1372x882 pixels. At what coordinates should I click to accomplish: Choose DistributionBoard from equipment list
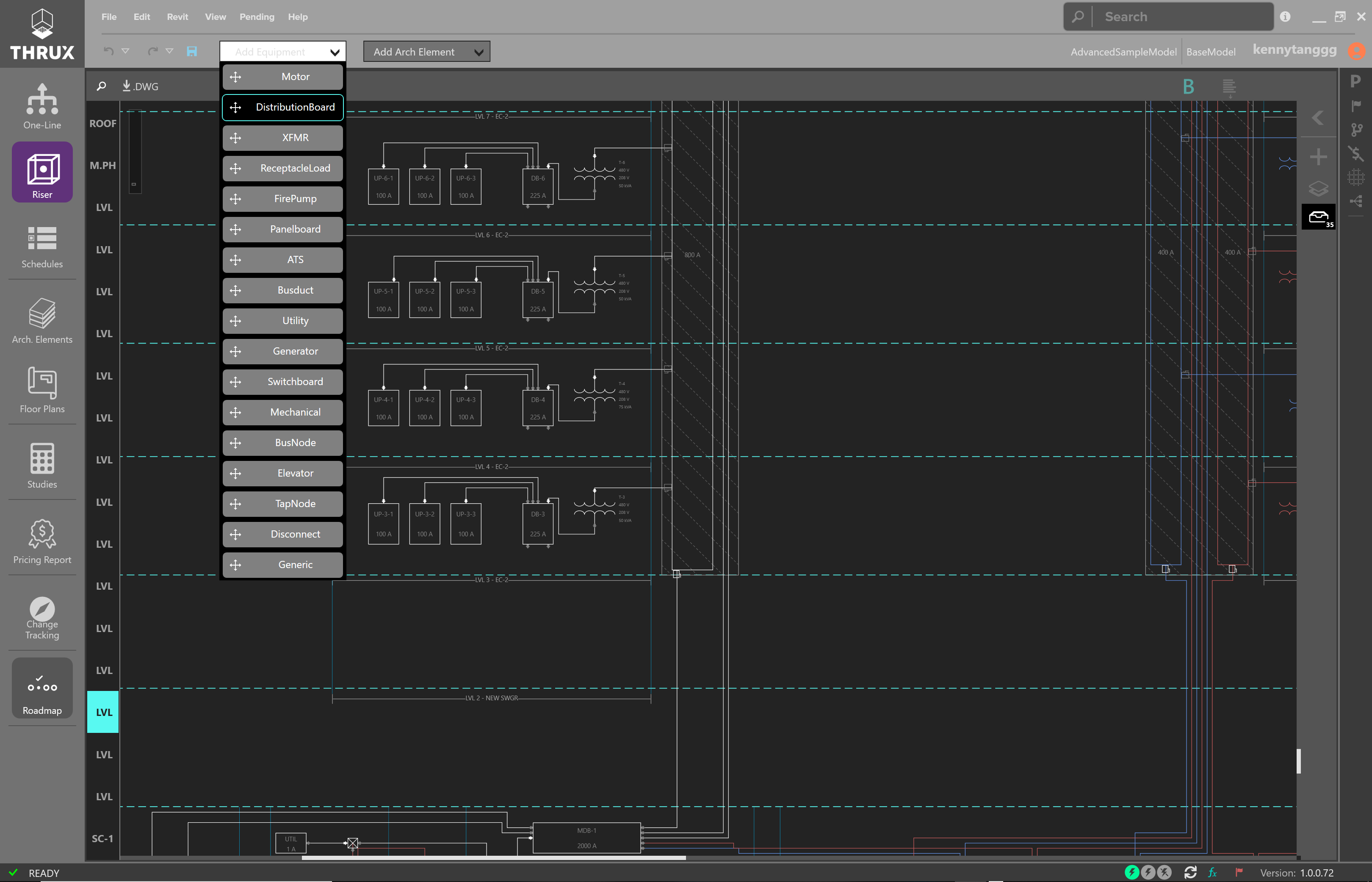pyautogui.click(x=283, y=107)
